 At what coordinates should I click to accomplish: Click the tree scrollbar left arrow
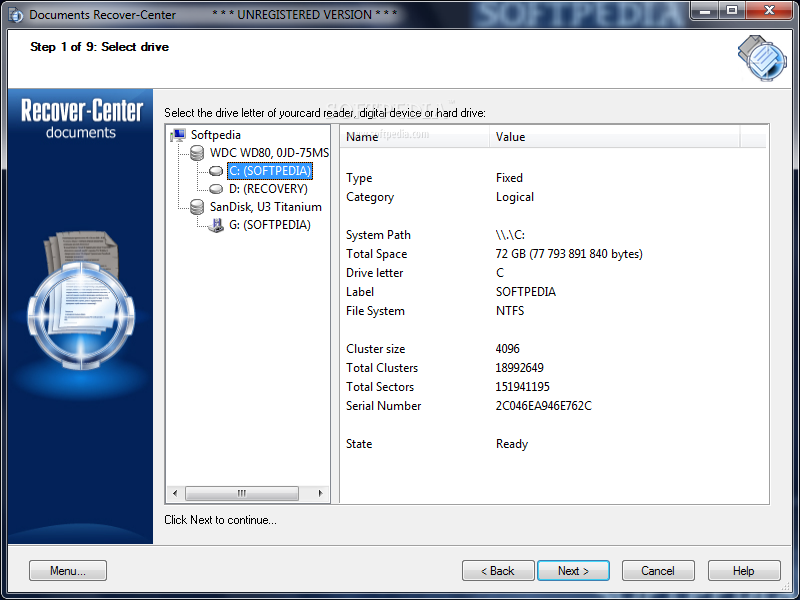(x=175, y=493)
